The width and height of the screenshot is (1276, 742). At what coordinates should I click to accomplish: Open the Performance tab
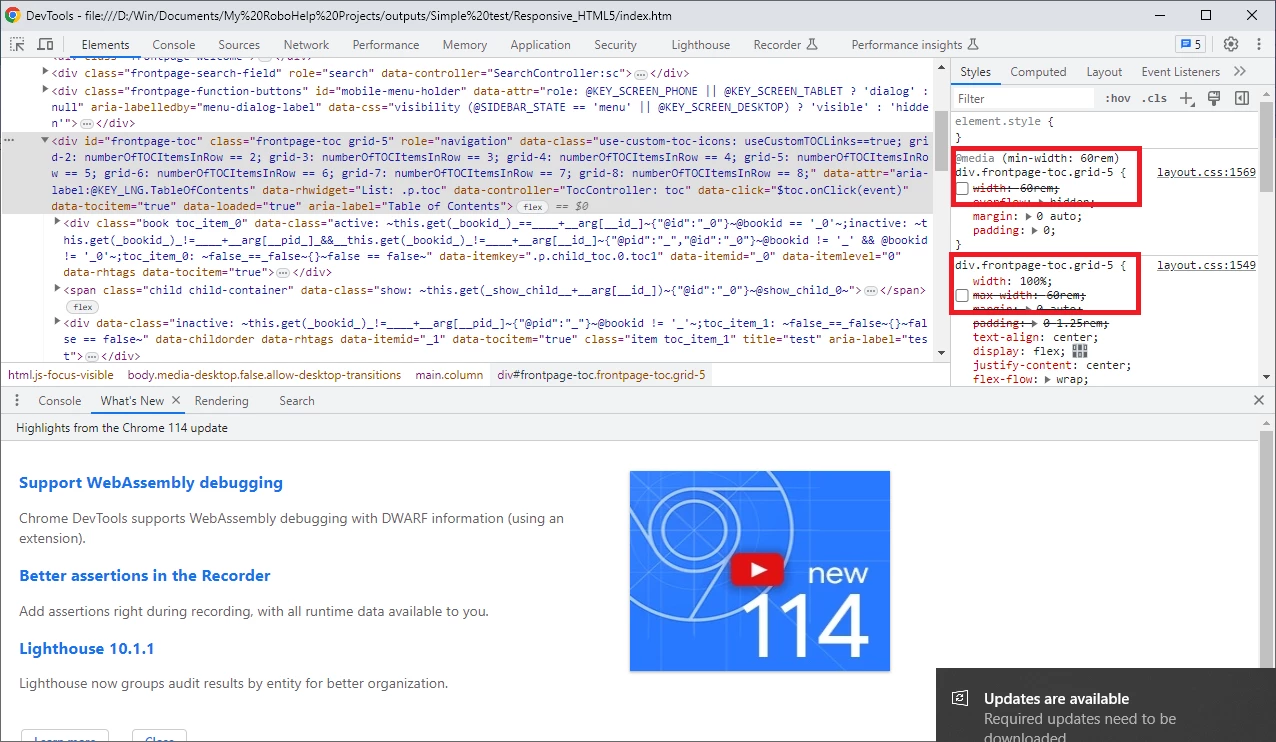(x=386, y=44)
